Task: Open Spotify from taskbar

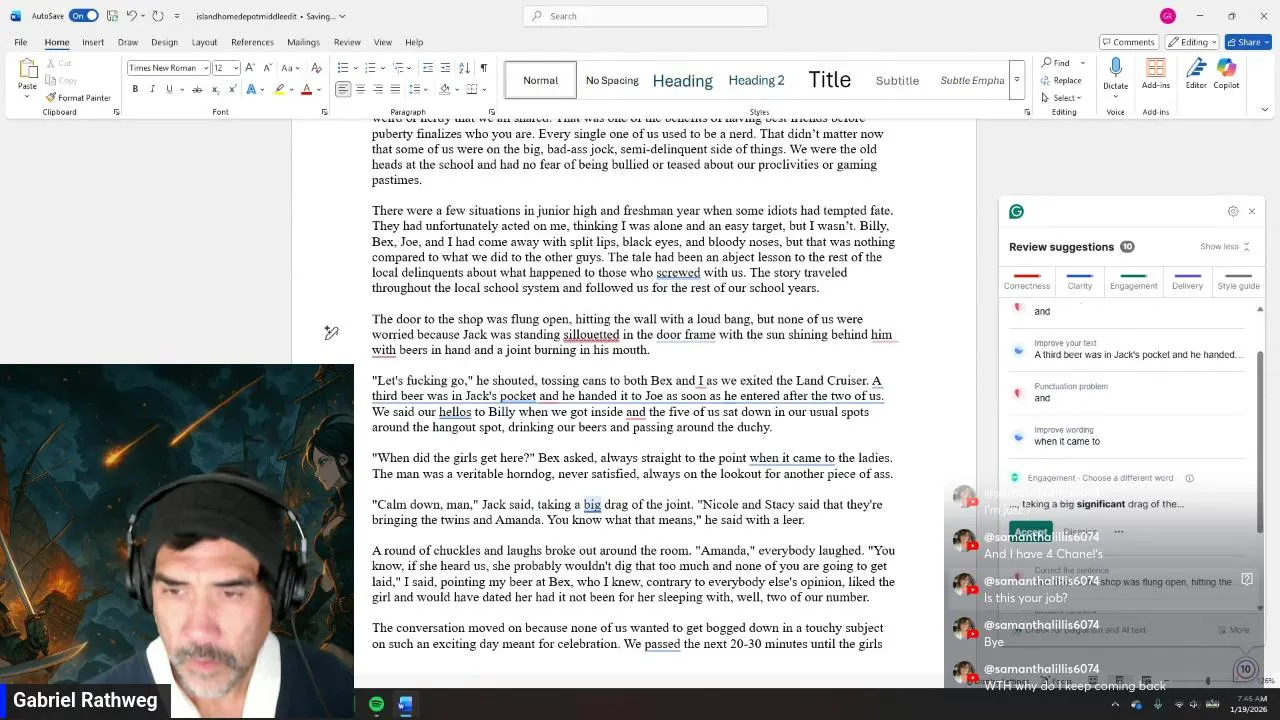Action: (x=376, y=705)
